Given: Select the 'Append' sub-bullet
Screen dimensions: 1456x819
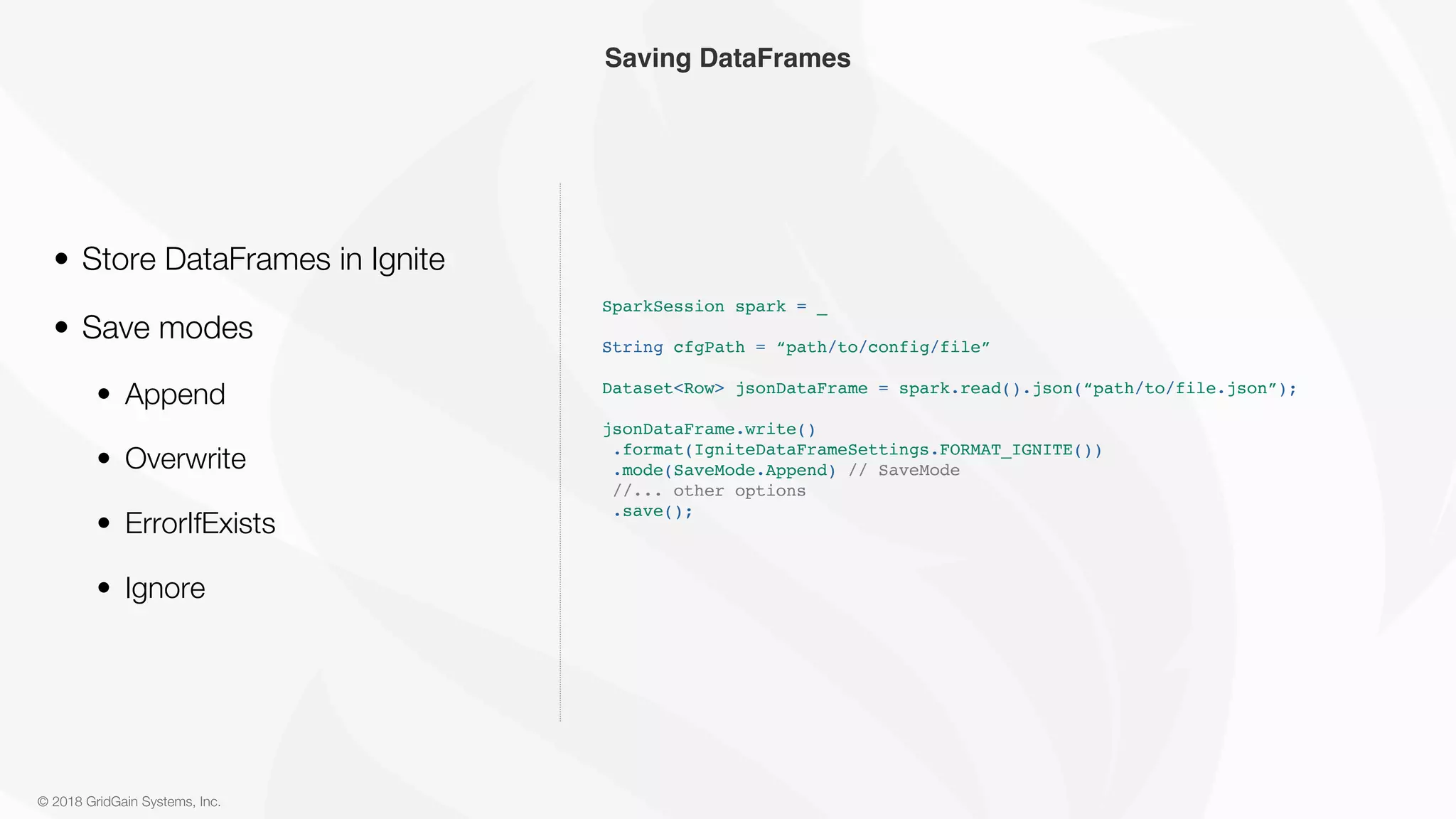Looking at the screenshot, I should coord(175,395).
